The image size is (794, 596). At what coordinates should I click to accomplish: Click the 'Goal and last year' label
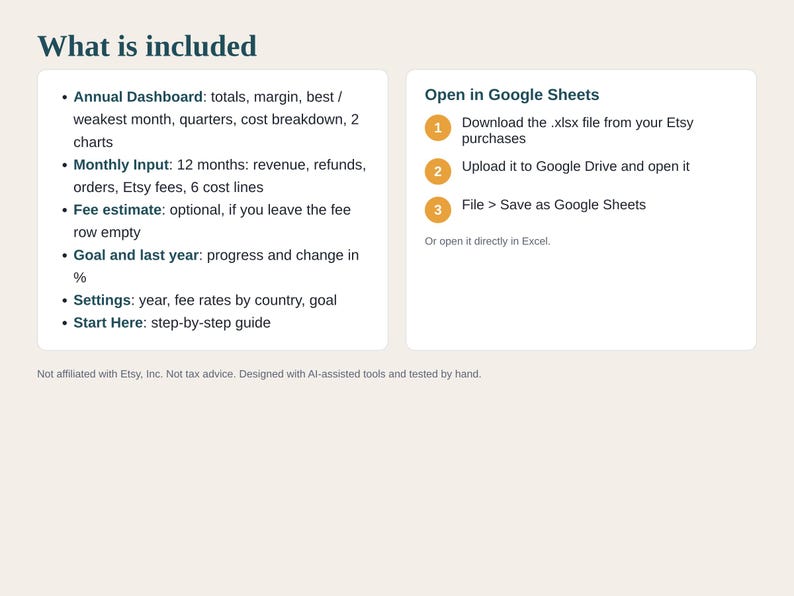136,255
